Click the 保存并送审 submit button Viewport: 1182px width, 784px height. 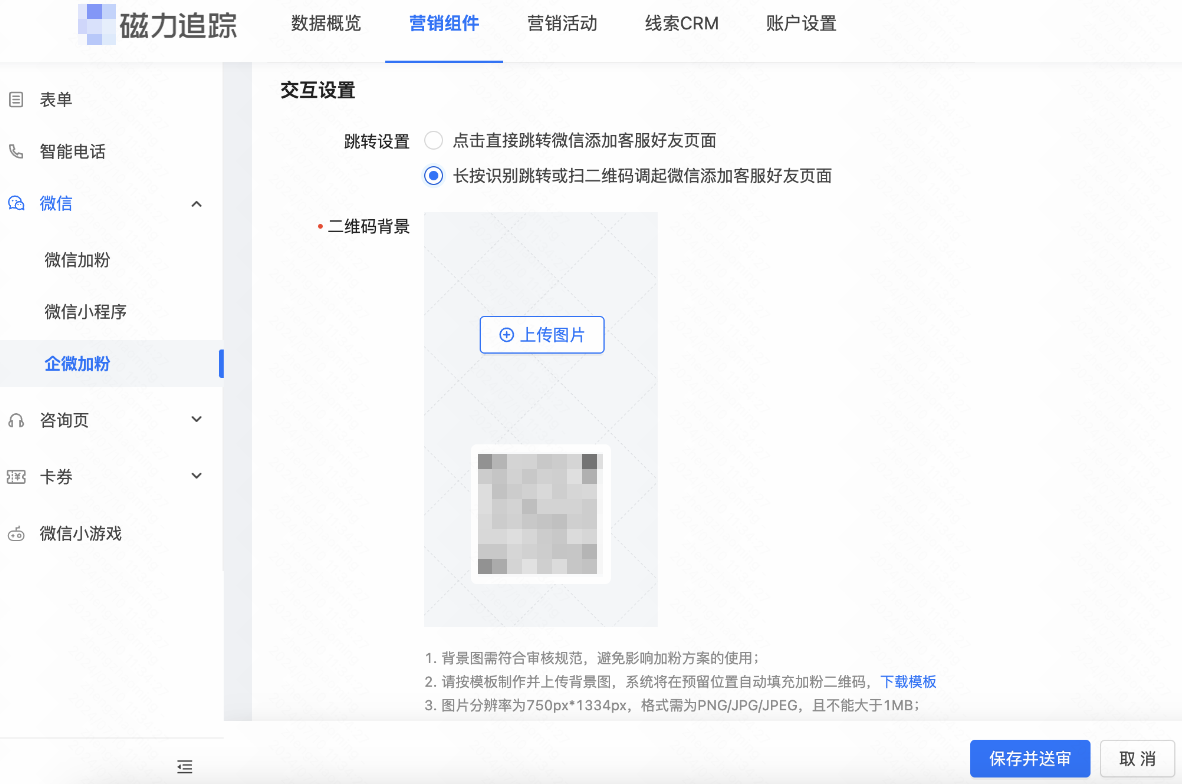1030,759
